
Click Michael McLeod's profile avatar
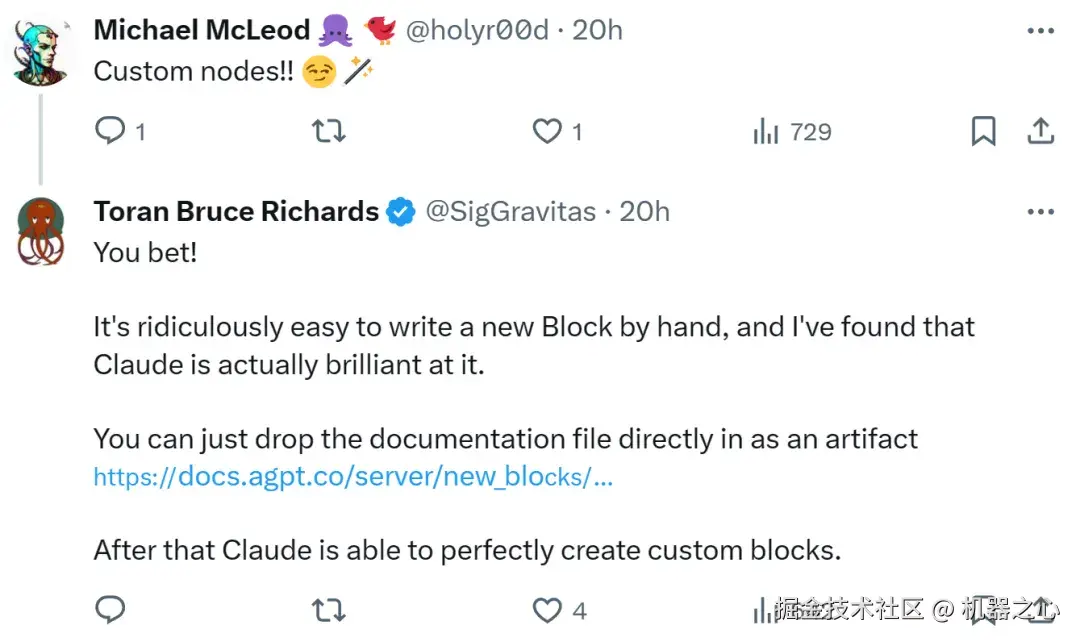point(40,52)
